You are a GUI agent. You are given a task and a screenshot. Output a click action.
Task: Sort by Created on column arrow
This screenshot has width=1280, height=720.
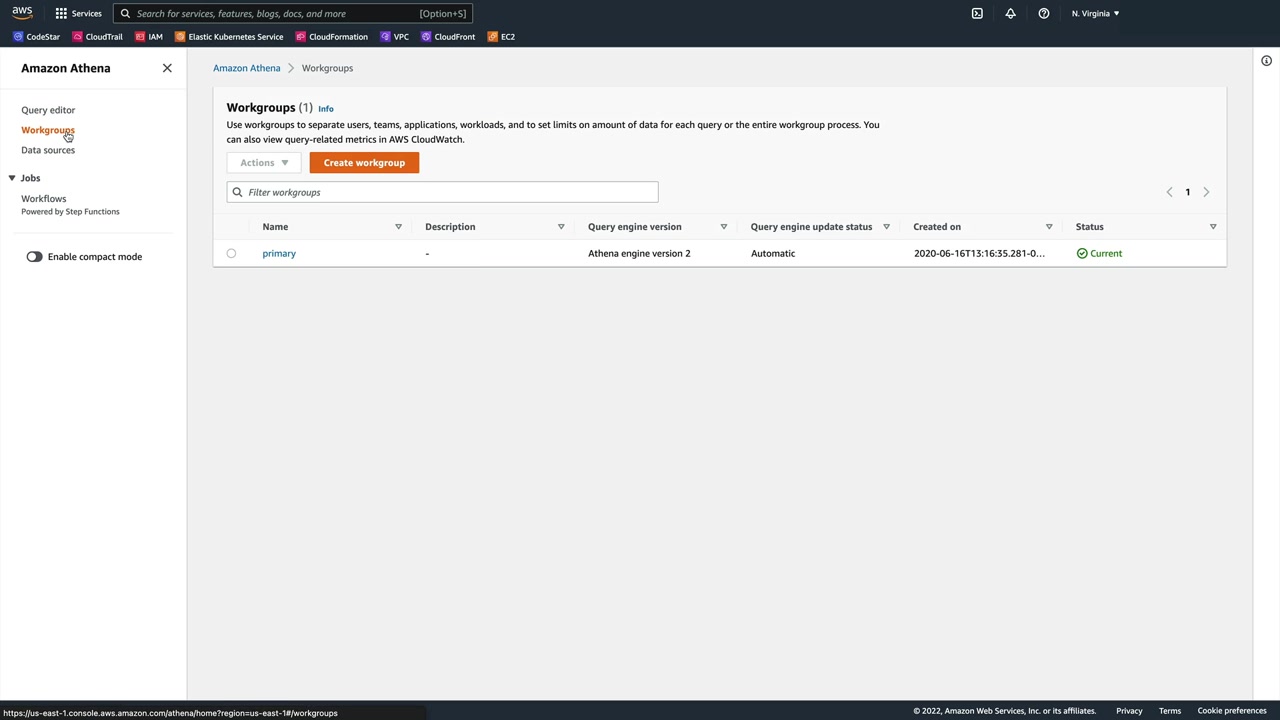click(x=1049, y=227)
